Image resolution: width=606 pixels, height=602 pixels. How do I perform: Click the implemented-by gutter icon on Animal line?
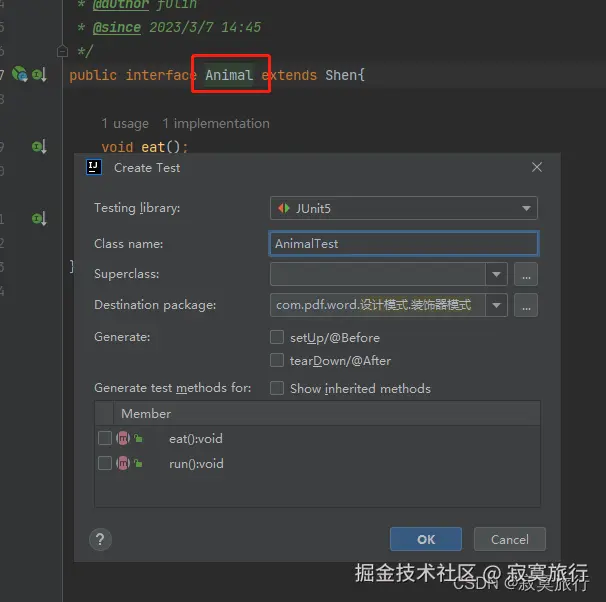pyautogui.click(x=39, y=75)
